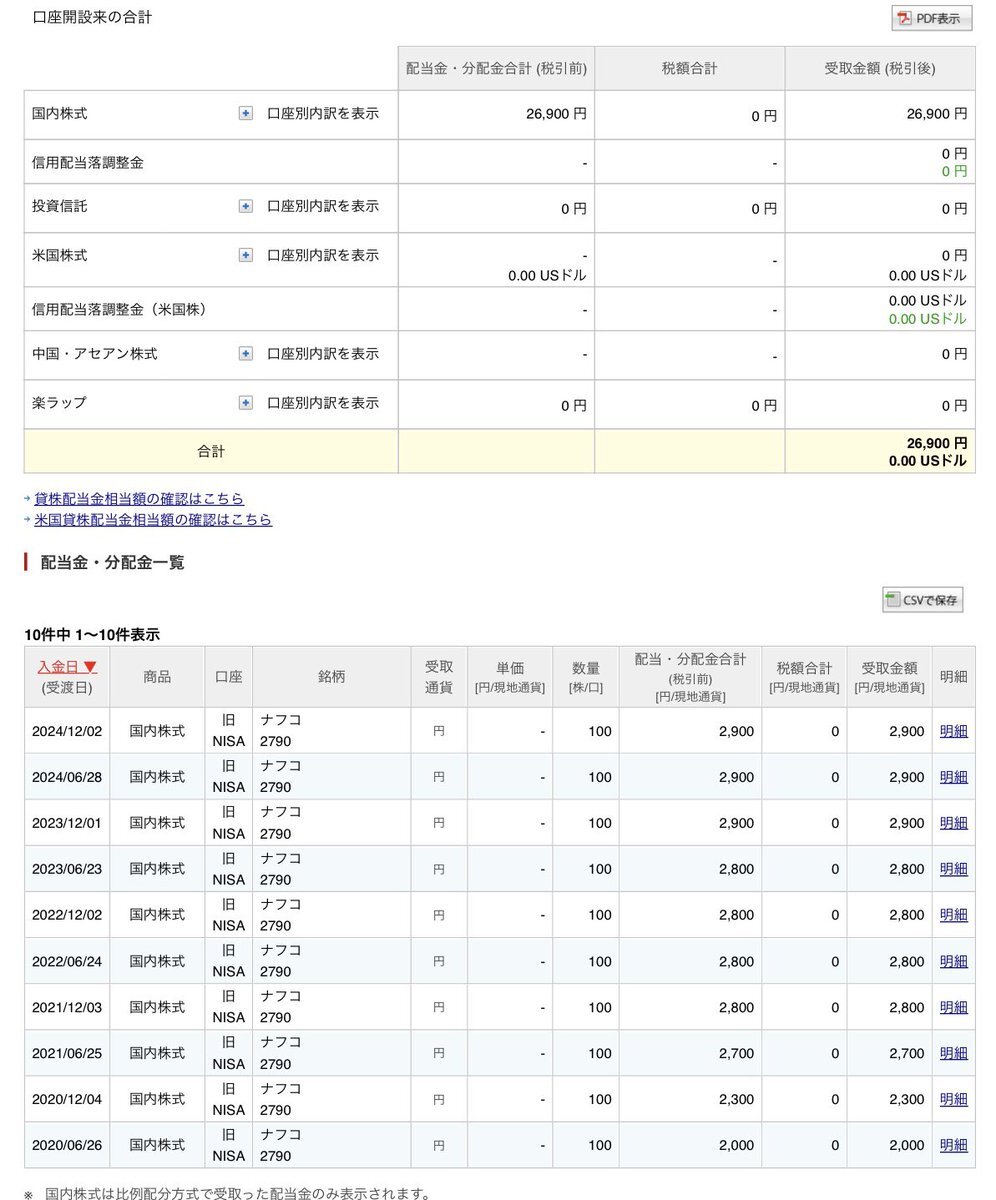996x1200 pixels.
Task: Open 米国貸株配当金相当額の確認はこちら link
Action: tap(153, 519)
